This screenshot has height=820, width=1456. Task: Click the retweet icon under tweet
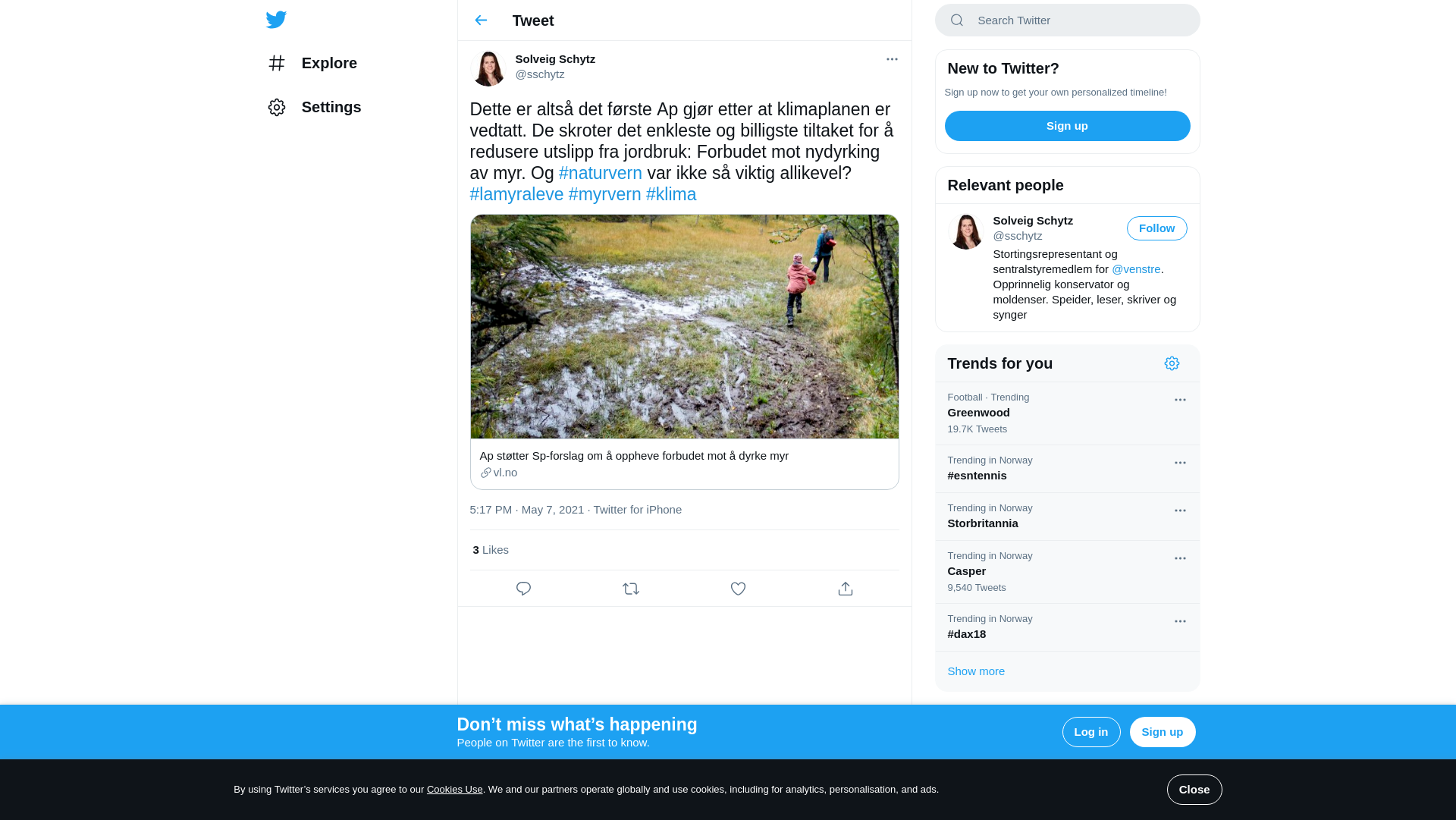631,589
